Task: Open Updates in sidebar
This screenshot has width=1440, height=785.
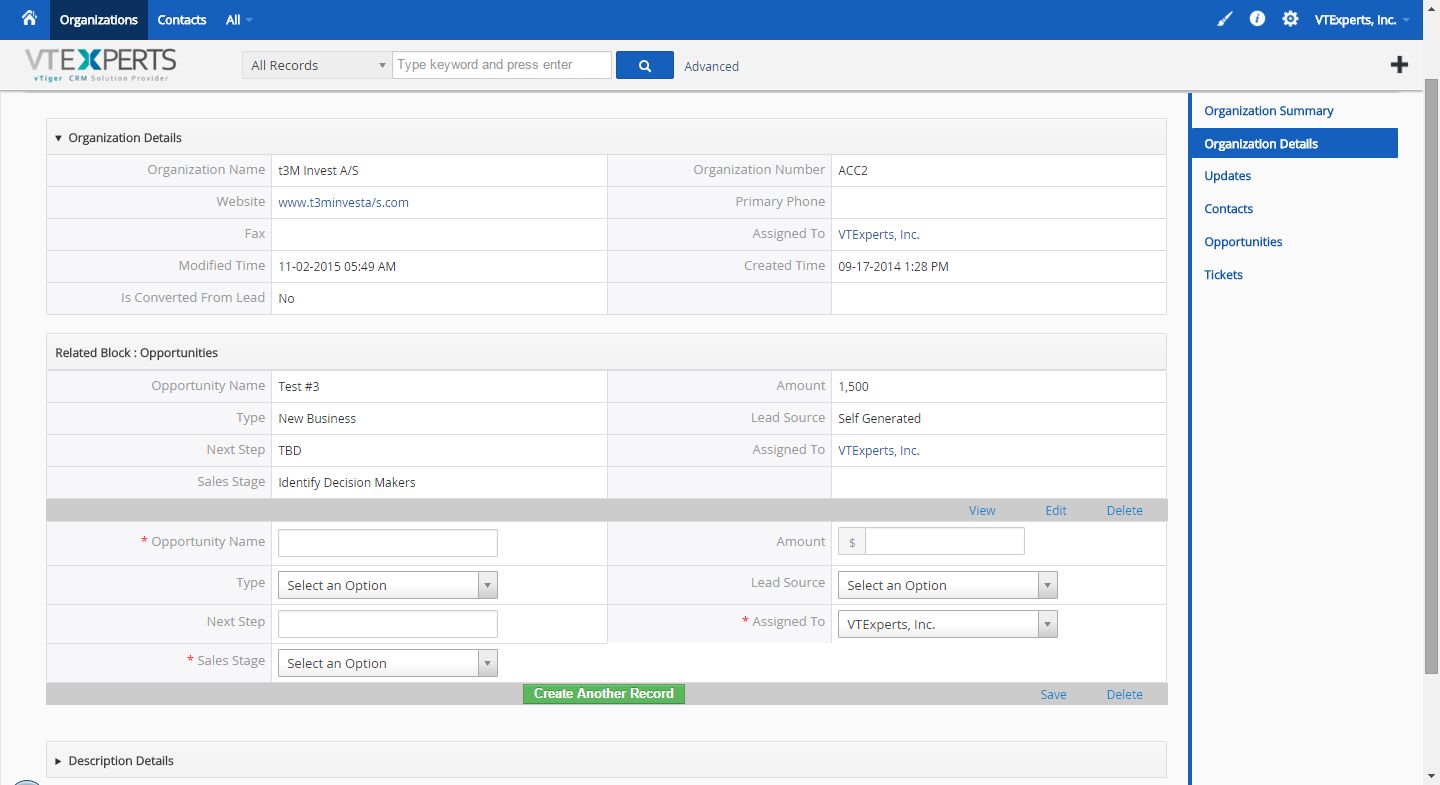Action: point(1228,176)
